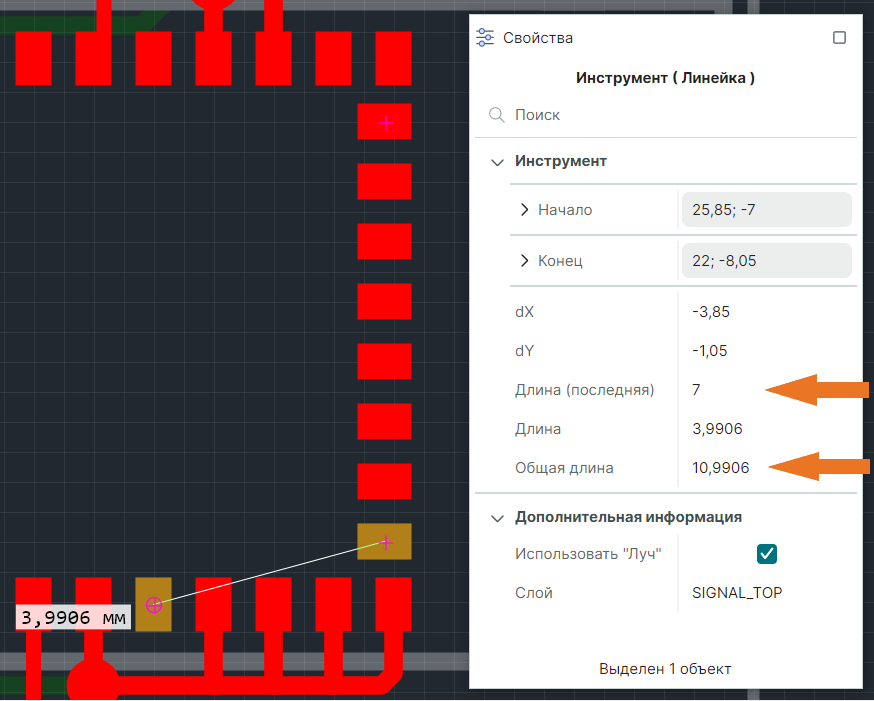The width and height of the screenshot is (874, 701).
Task: Click the Начало value field 25,85; -7
Action: pyautogui.click(x=766, y=210)
